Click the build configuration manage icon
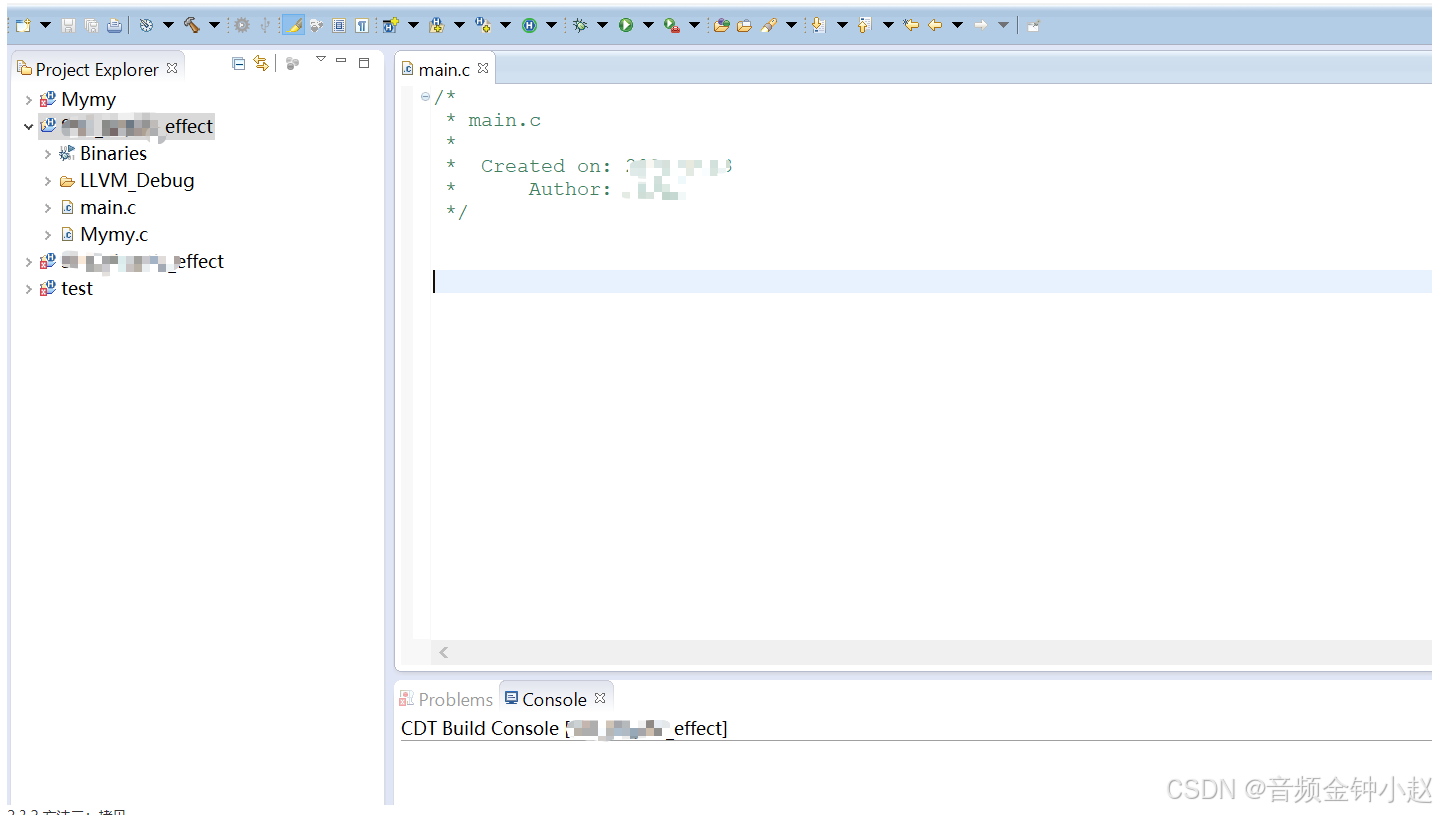The height and width of the screenshot is (815, 1437). point(146,25)
